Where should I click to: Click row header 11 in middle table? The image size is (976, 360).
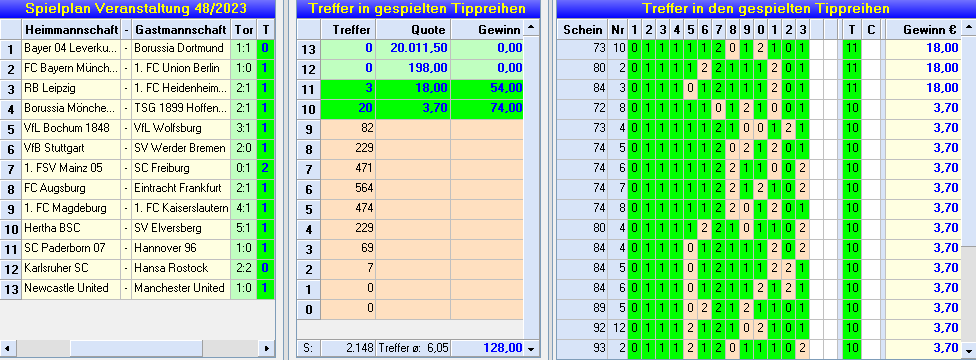309,88
